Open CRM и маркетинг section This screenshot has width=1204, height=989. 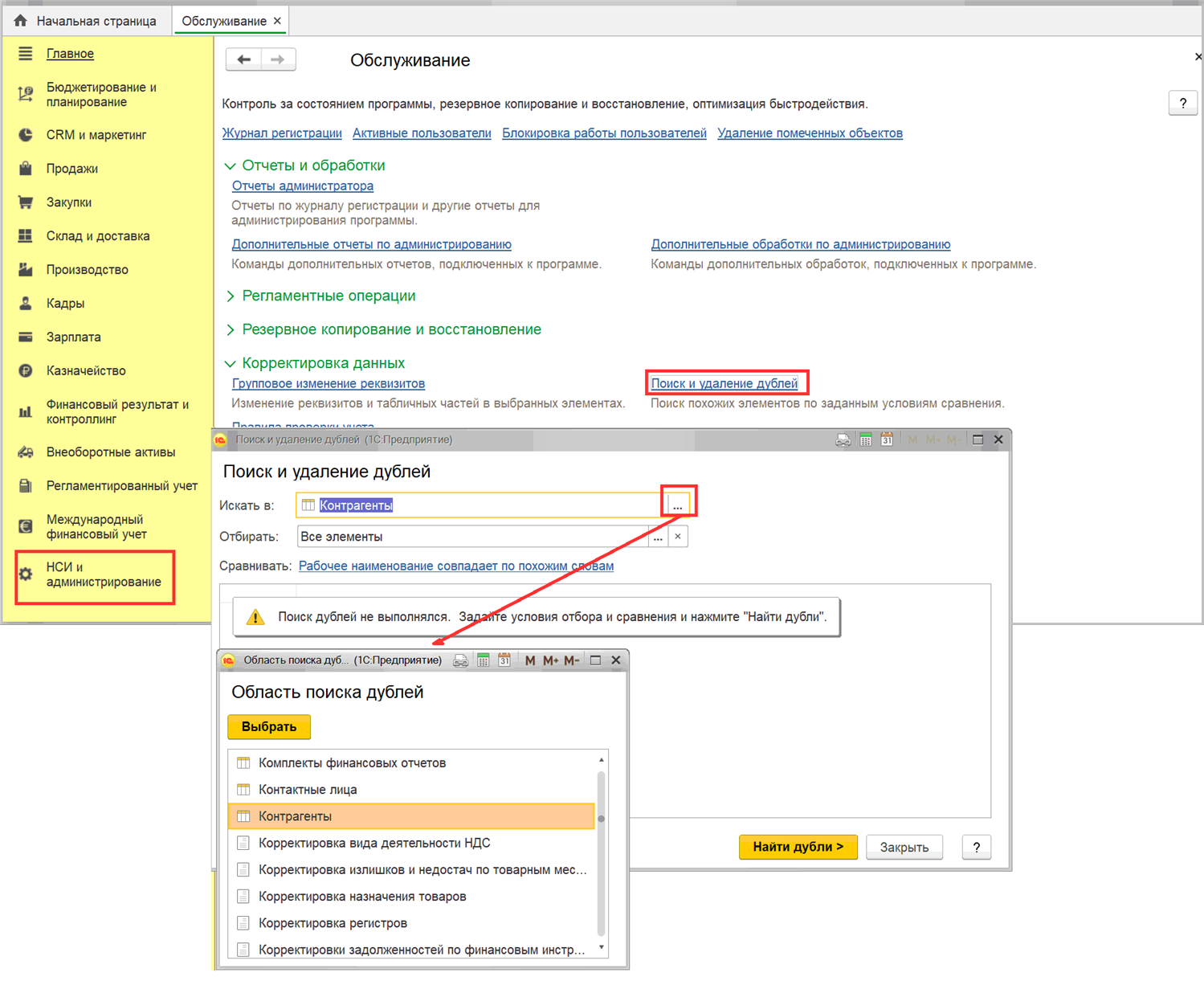coord(96,135)
